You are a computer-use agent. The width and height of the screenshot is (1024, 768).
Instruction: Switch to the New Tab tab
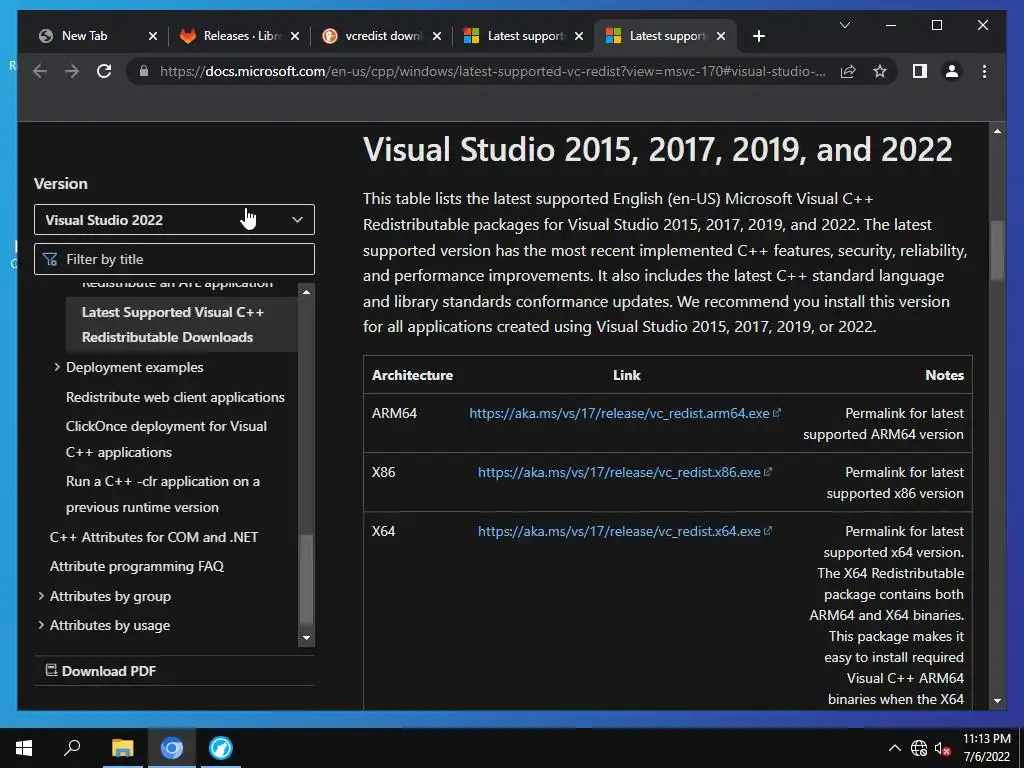(x=84, y=36)
